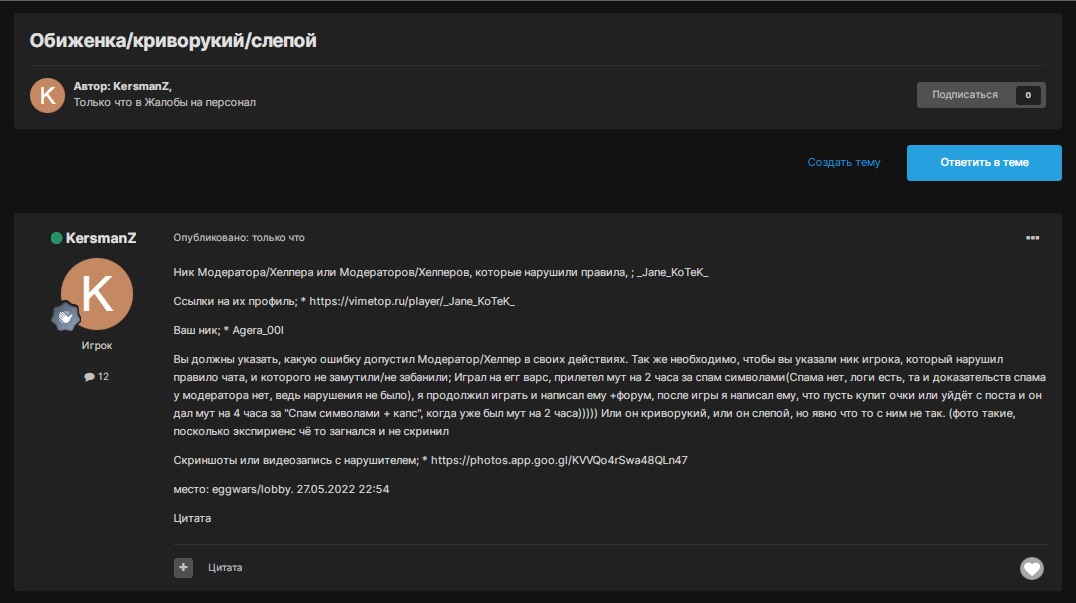Open the post options three-dot menu
This screenshot has height=603, width=1076.
pyautogui.click(x=1032, y=238)
